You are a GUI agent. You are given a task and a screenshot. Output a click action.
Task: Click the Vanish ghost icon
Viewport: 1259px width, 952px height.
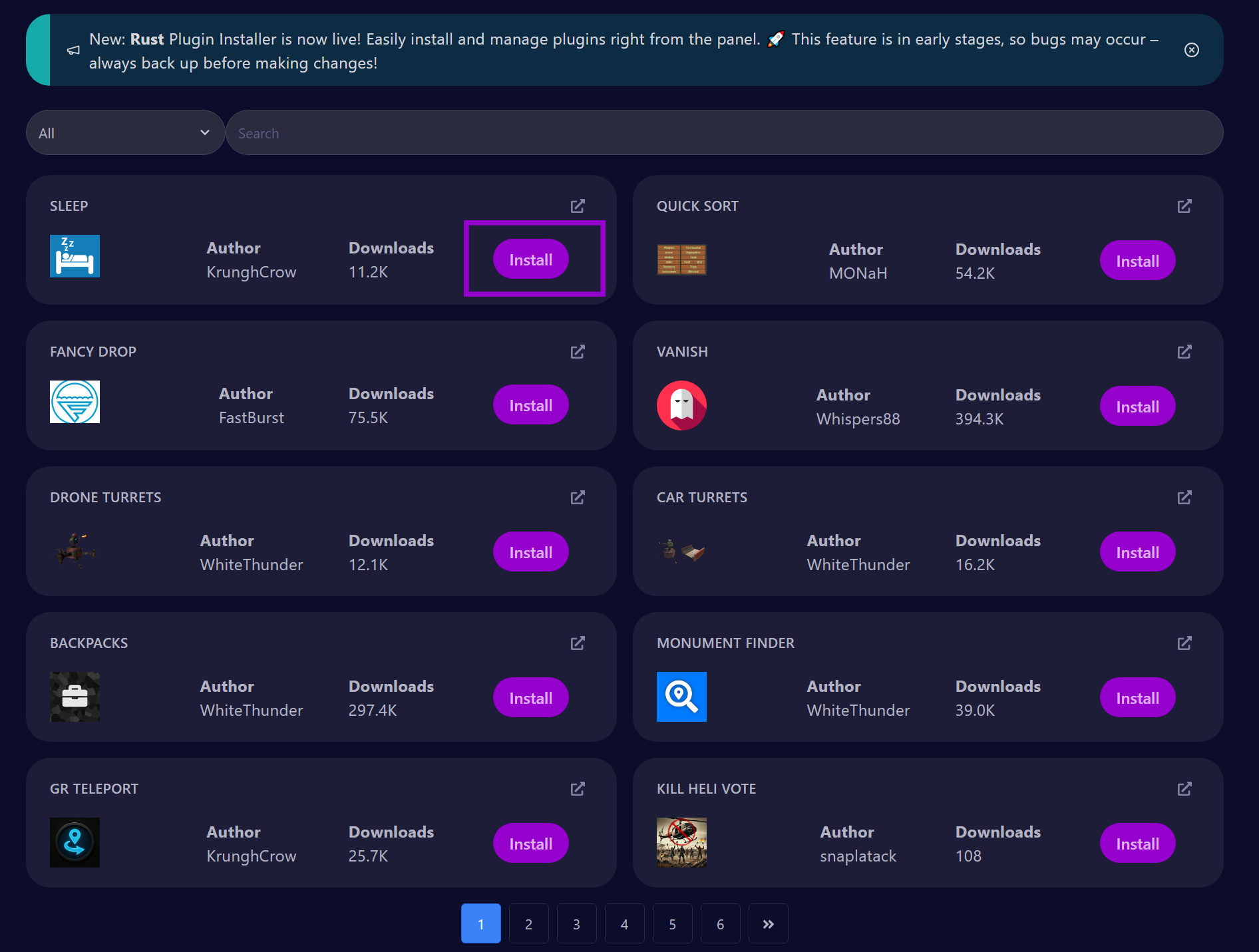tap(681, 405)
